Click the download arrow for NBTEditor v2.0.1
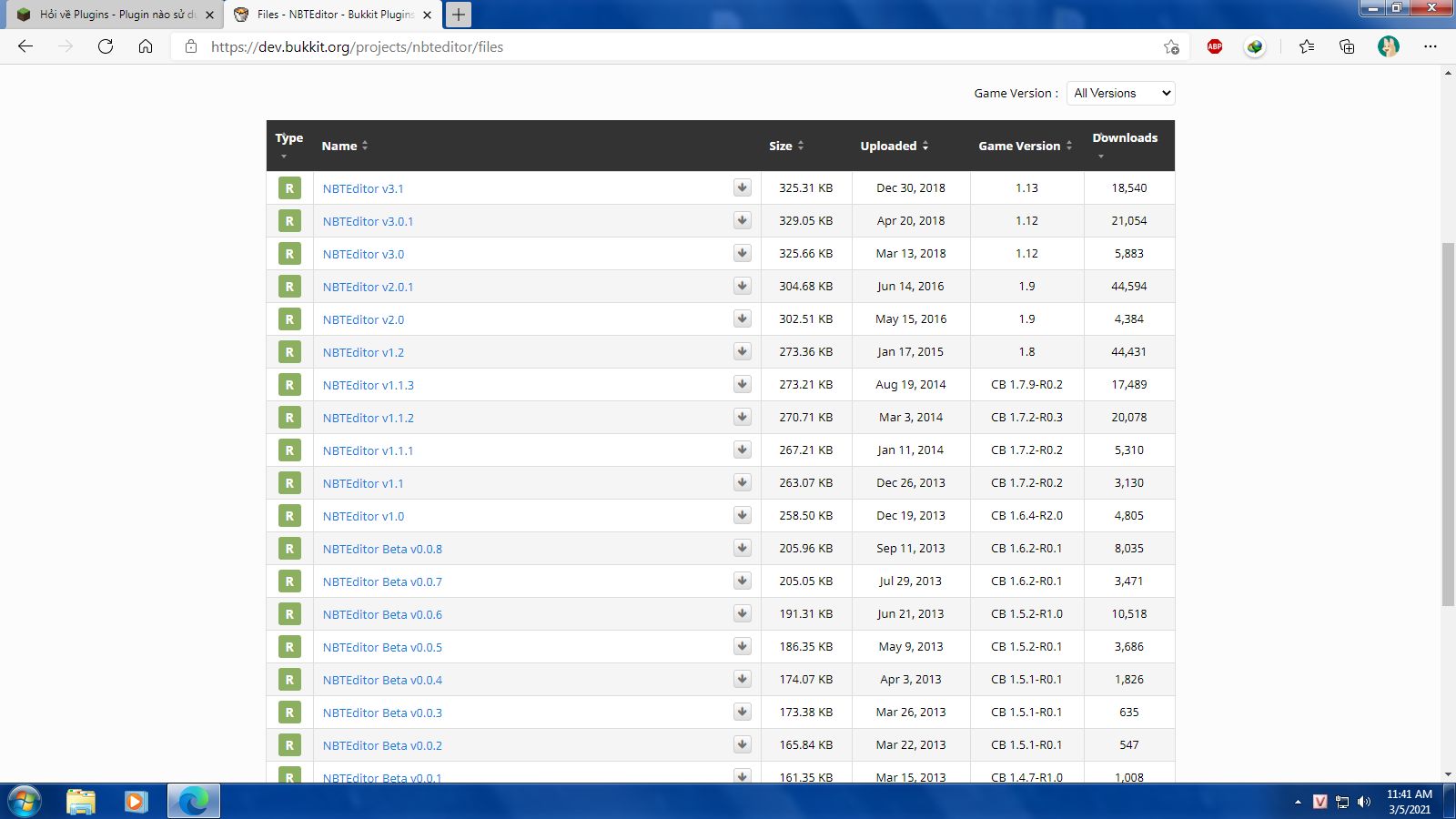Viewport: 1456px width, 819px height. coord(743,286)
